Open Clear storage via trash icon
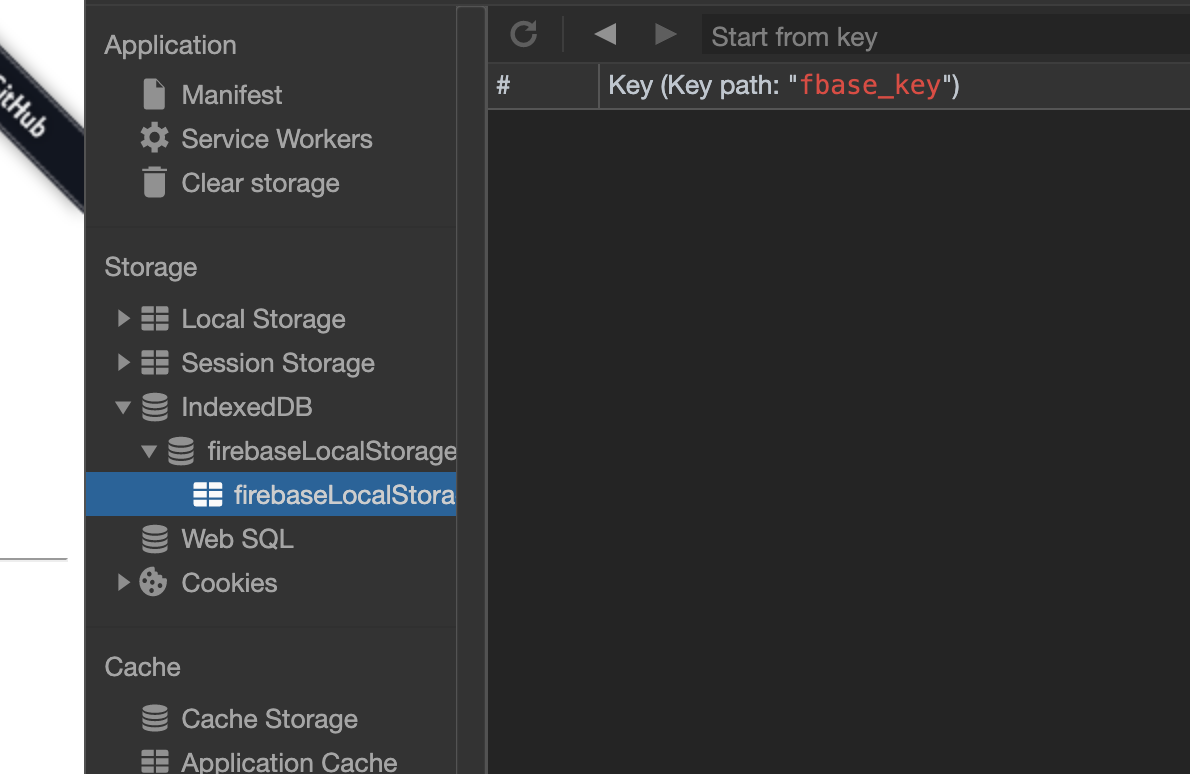 click(x=154, y=183)
